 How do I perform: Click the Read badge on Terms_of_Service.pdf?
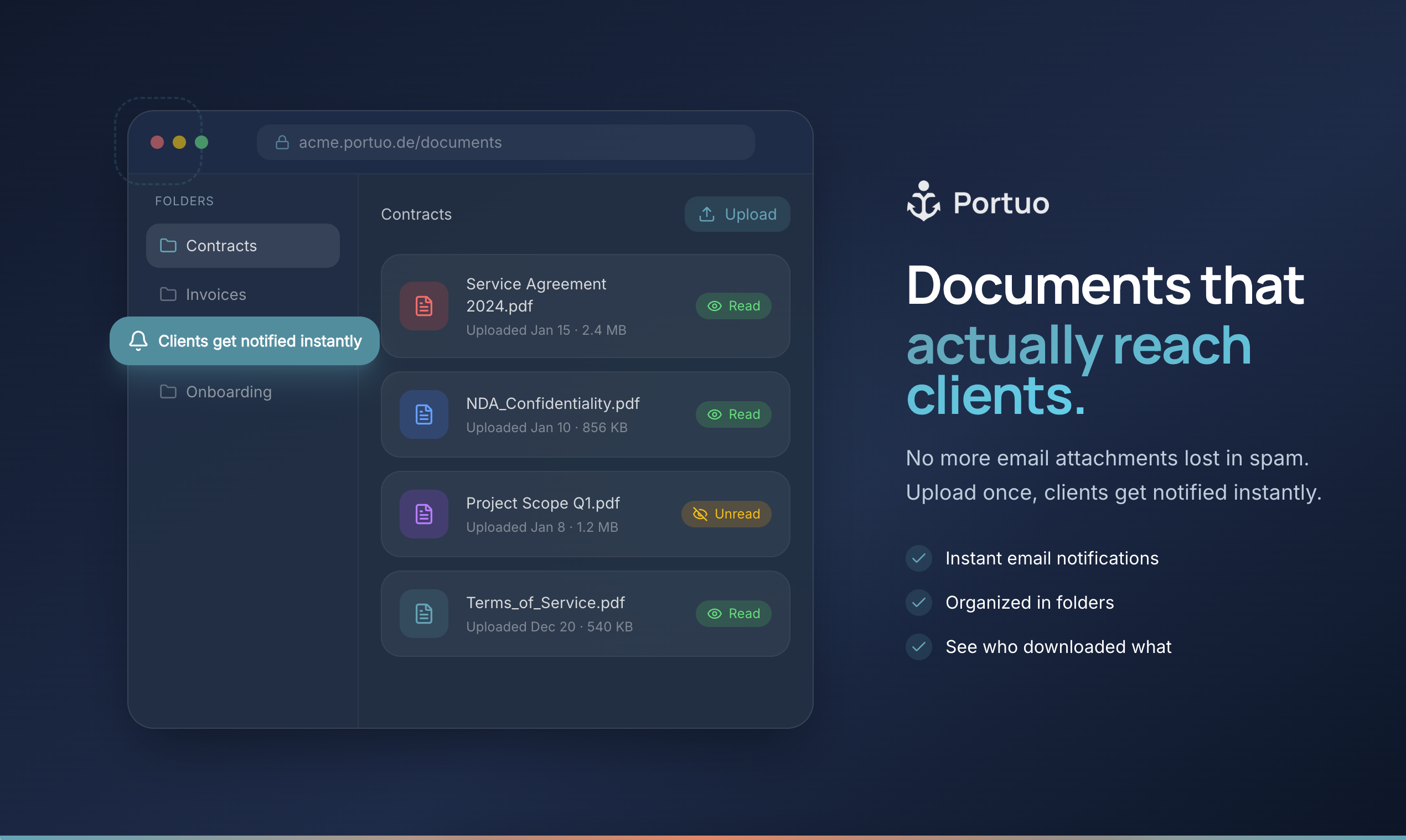pyautogui.click(x=733, y=613)
